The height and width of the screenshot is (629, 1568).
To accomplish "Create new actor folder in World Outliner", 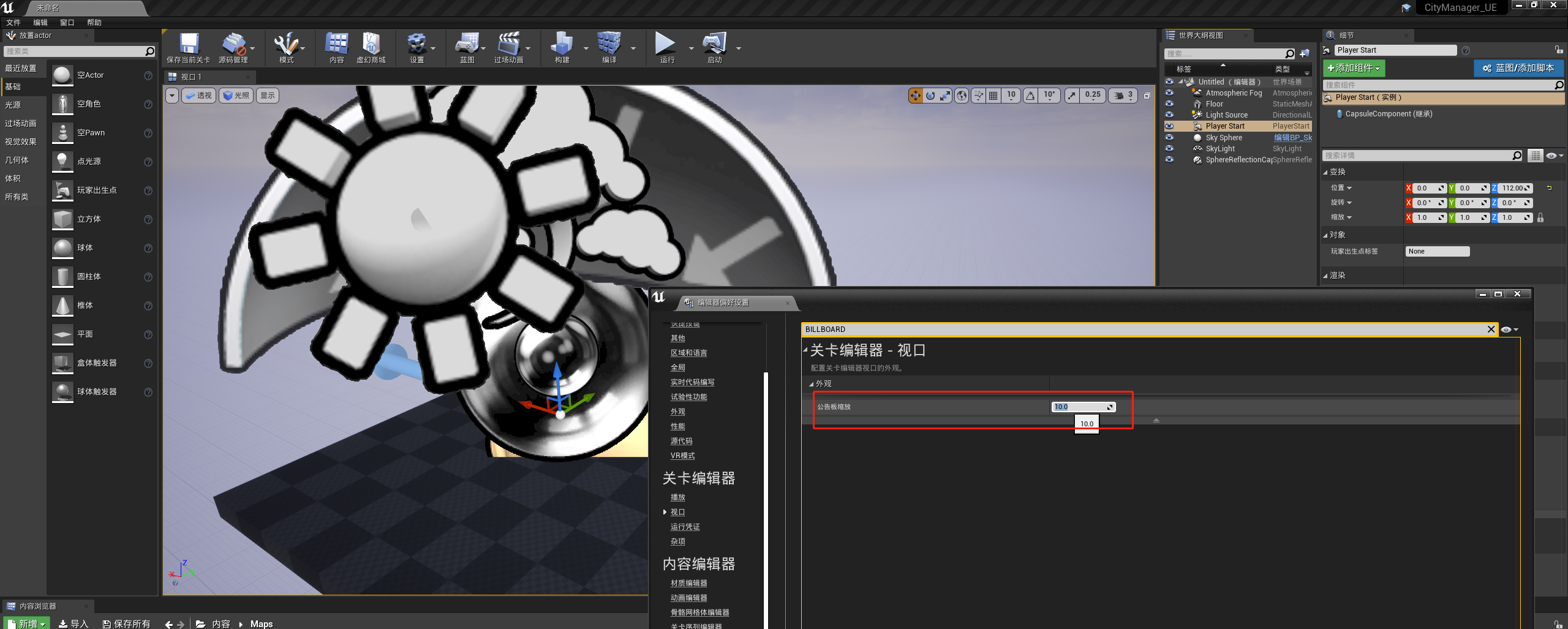I will (1305, 54).
